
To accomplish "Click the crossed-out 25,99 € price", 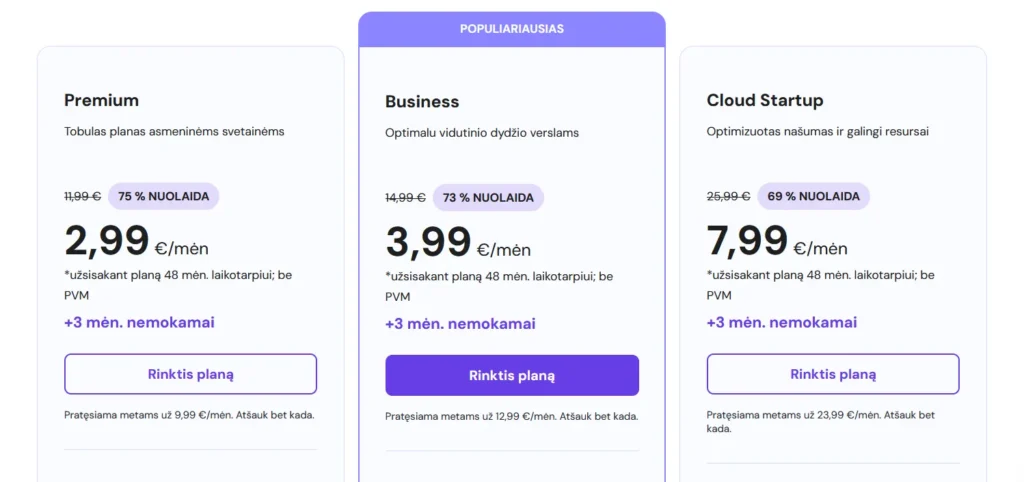I will coord(728,197).
